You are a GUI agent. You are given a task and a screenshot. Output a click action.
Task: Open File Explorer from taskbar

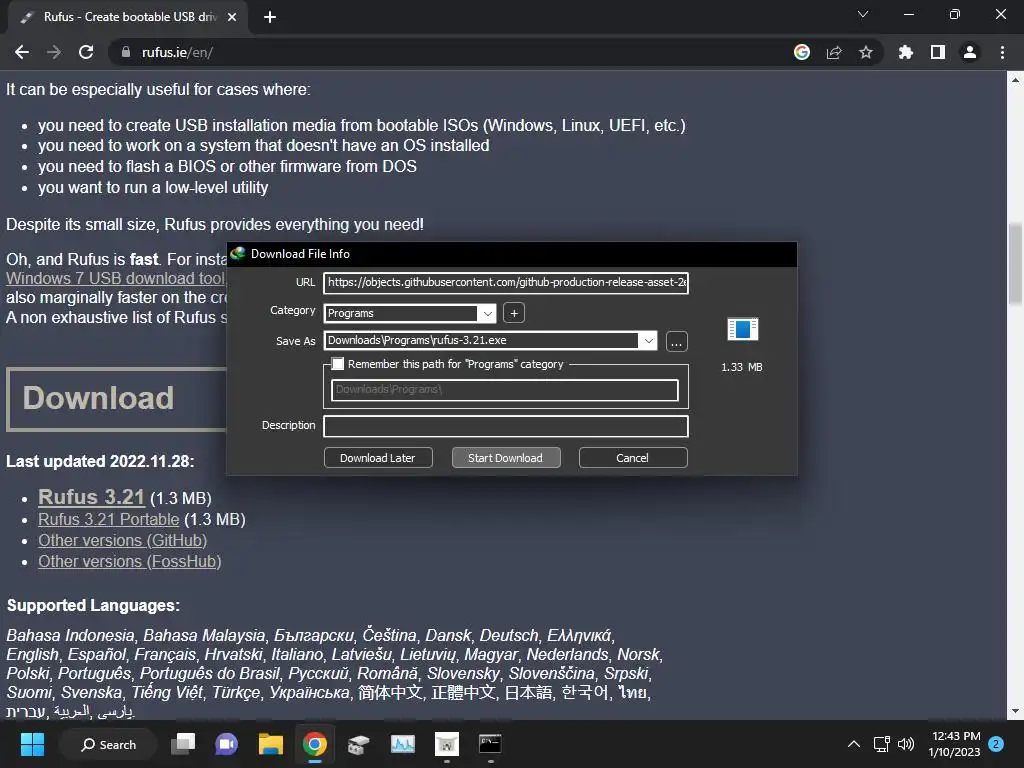click(x=270, y=744)
